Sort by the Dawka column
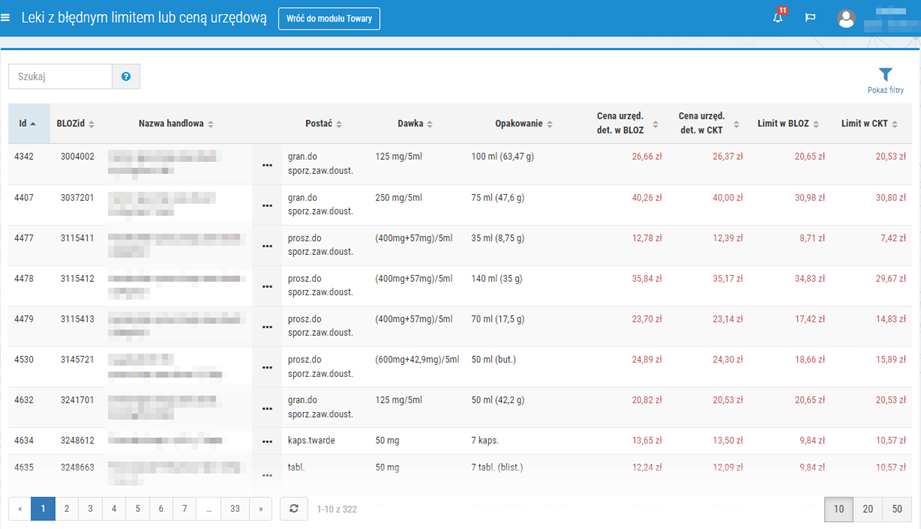Image resolution: width=921 pixels, height=529 pixels. [x=415, y=123]
